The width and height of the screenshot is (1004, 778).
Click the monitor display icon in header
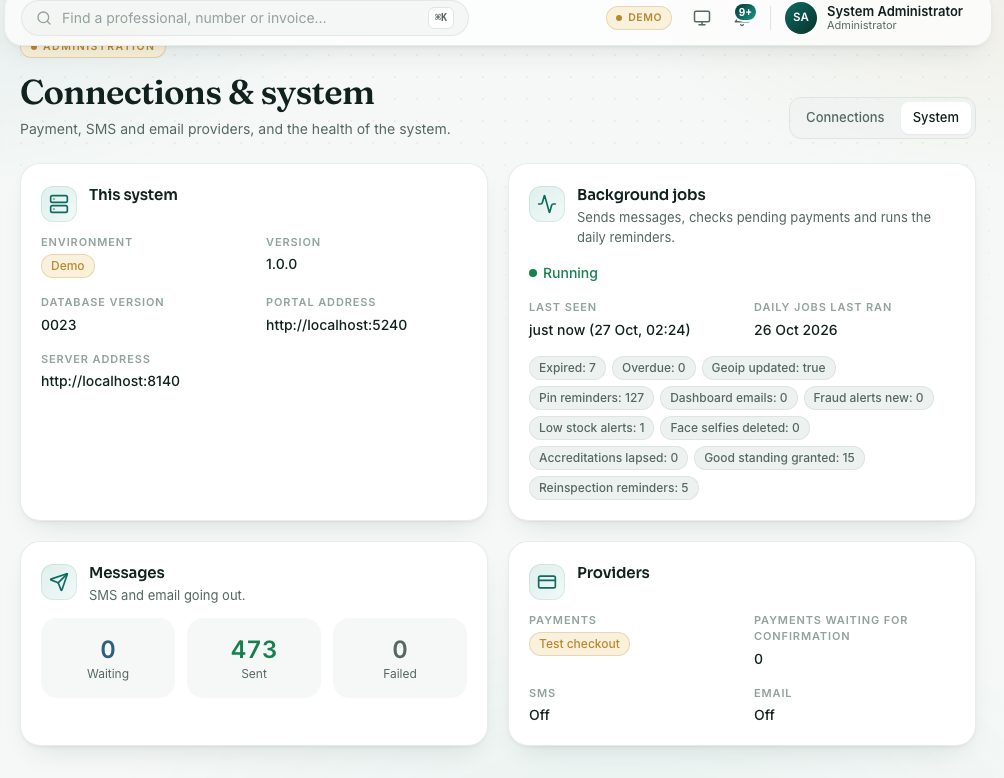(702, 18)
